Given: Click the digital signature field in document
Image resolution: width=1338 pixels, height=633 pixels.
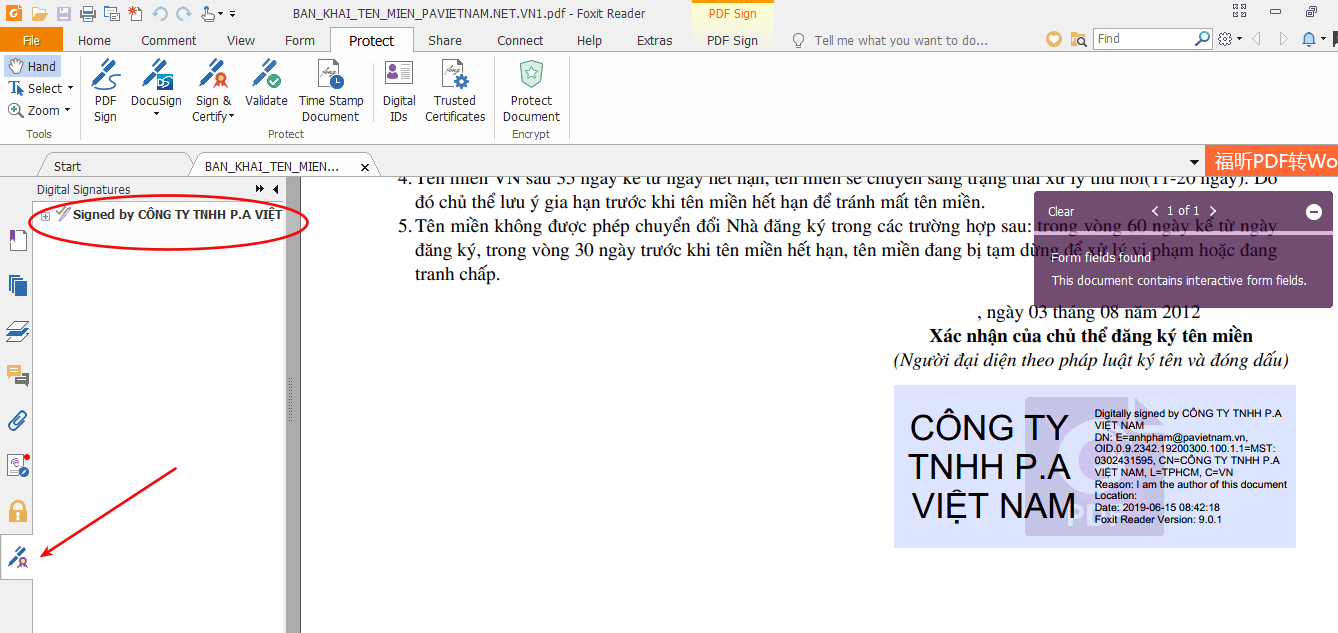Looking at the screenshot, I should (1095, 467).
